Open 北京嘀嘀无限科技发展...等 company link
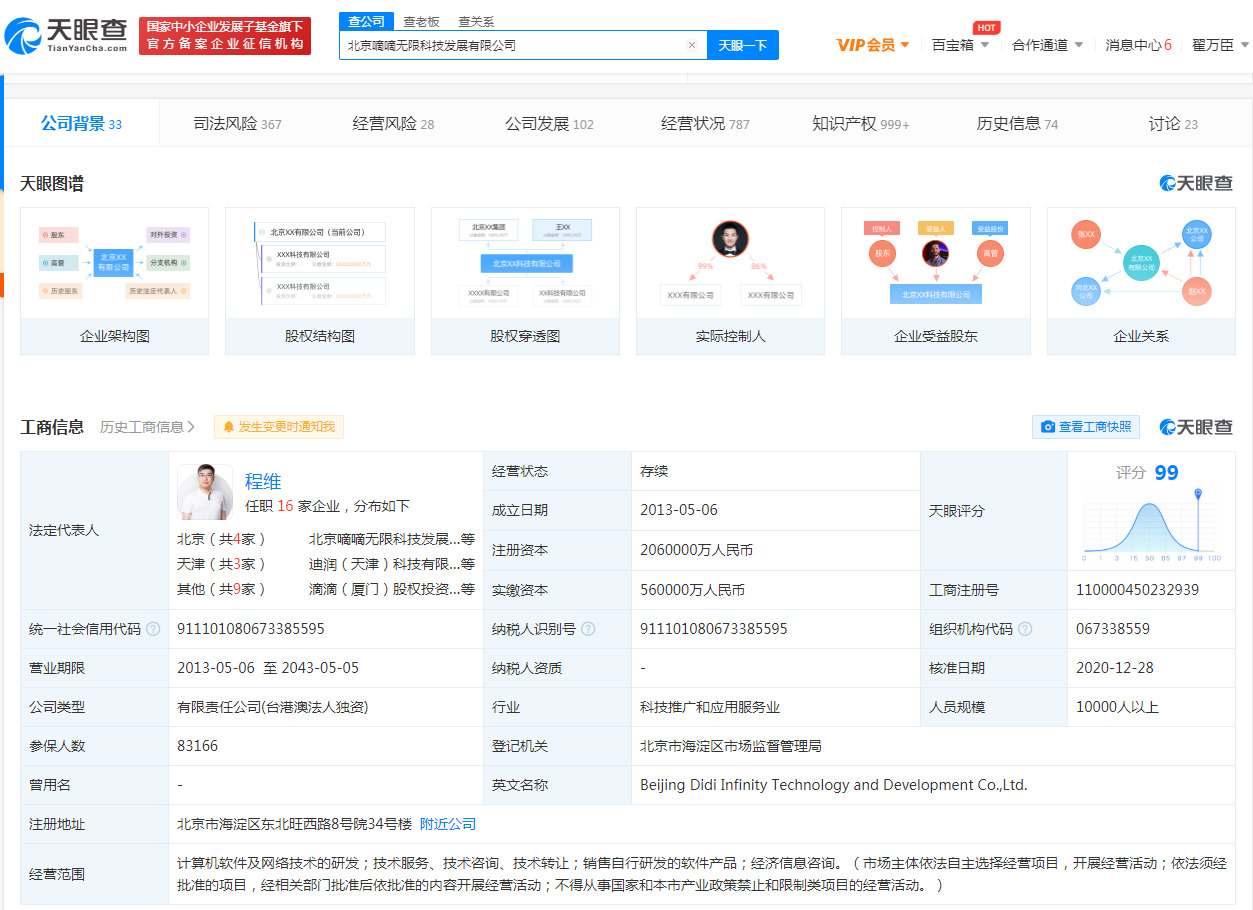The width and height of the screenshot is (1253, 910). click(392, 538)
